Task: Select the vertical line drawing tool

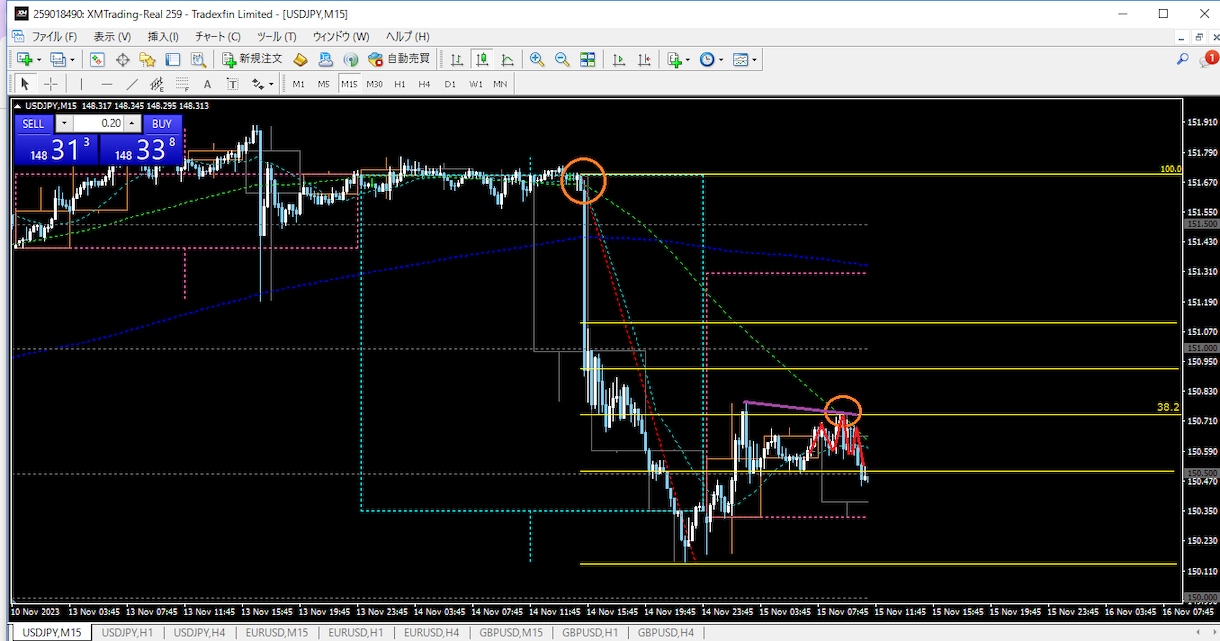Action: tap(82, 84)
